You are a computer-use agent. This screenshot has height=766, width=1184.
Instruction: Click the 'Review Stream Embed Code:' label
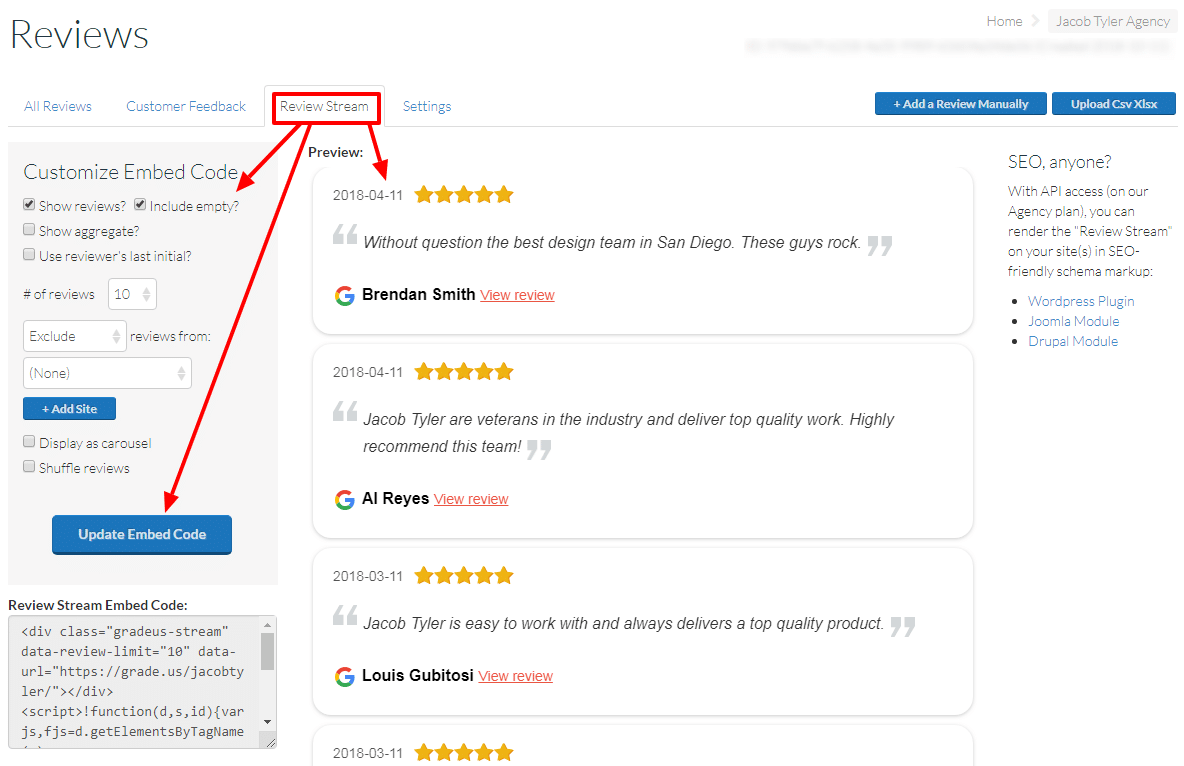point(98,605)
